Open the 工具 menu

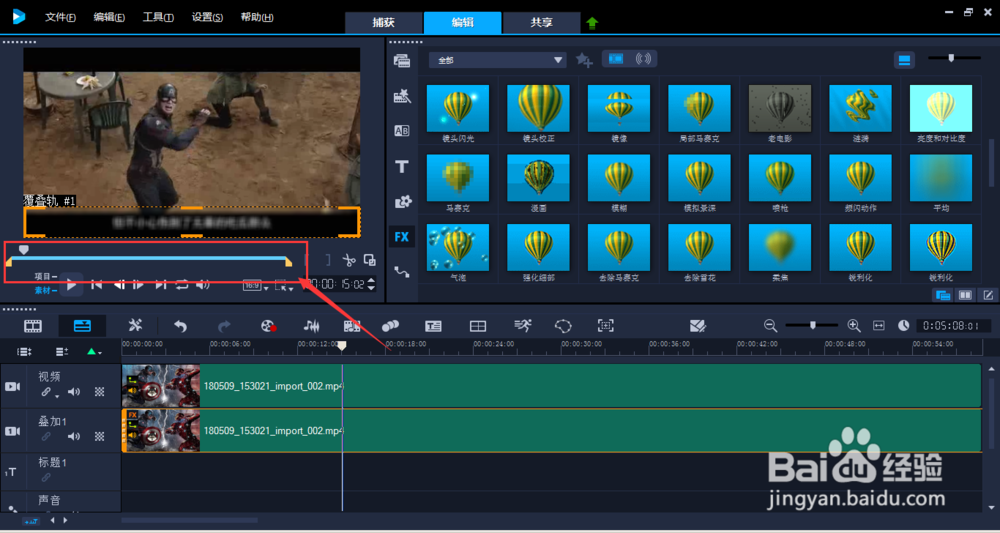[158, 17]
